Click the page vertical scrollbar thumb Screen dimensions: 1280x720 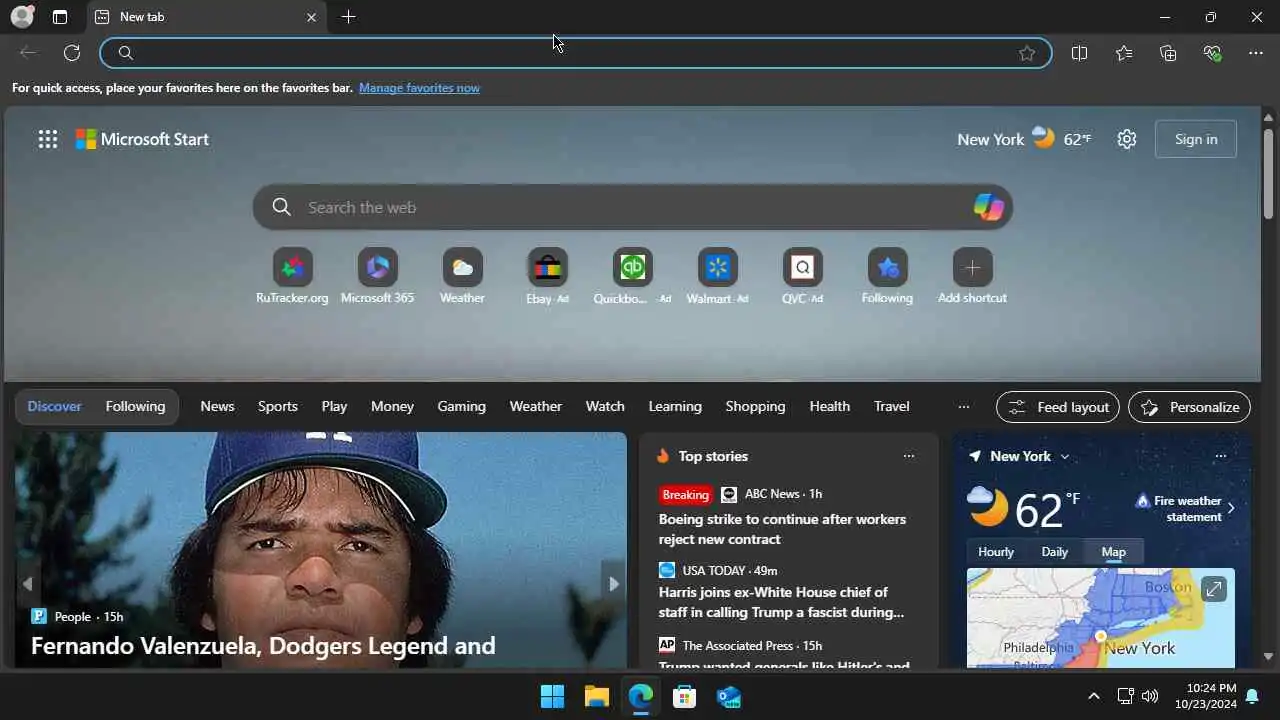coord(1268,173)
